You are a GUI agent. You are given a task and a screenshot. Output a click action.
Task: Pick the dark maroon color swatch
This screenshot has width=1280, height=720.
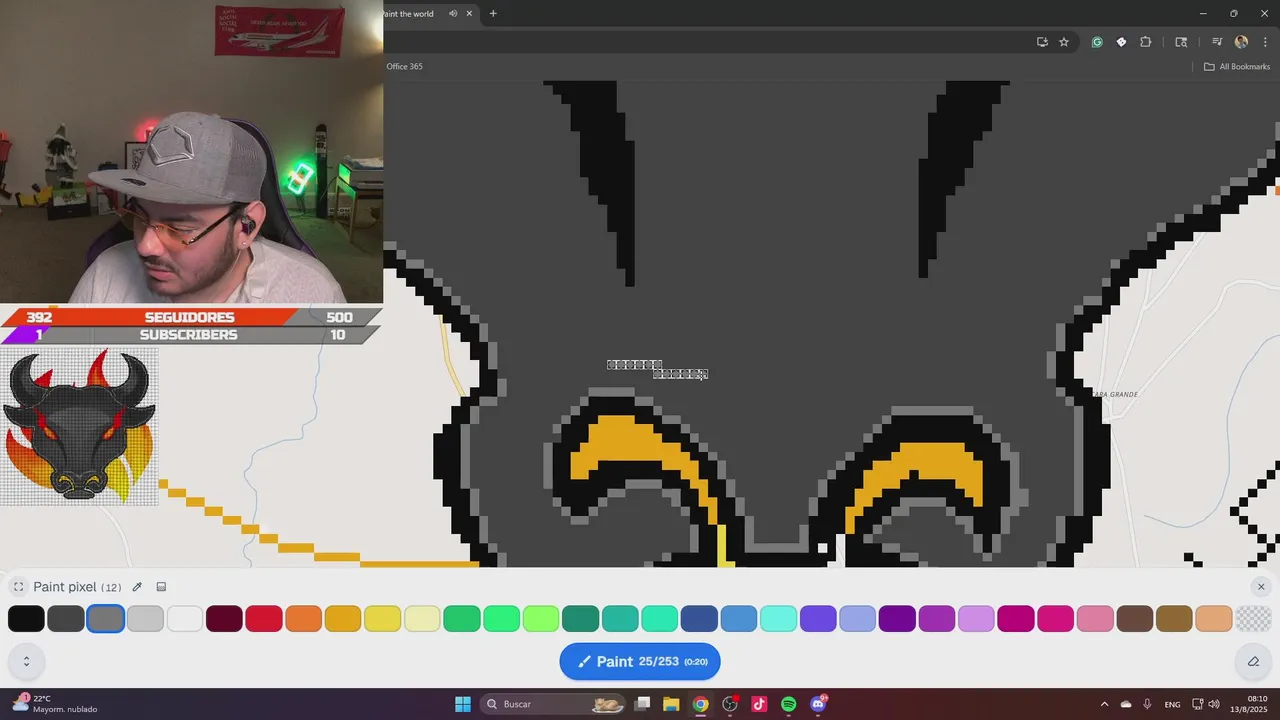224,618
